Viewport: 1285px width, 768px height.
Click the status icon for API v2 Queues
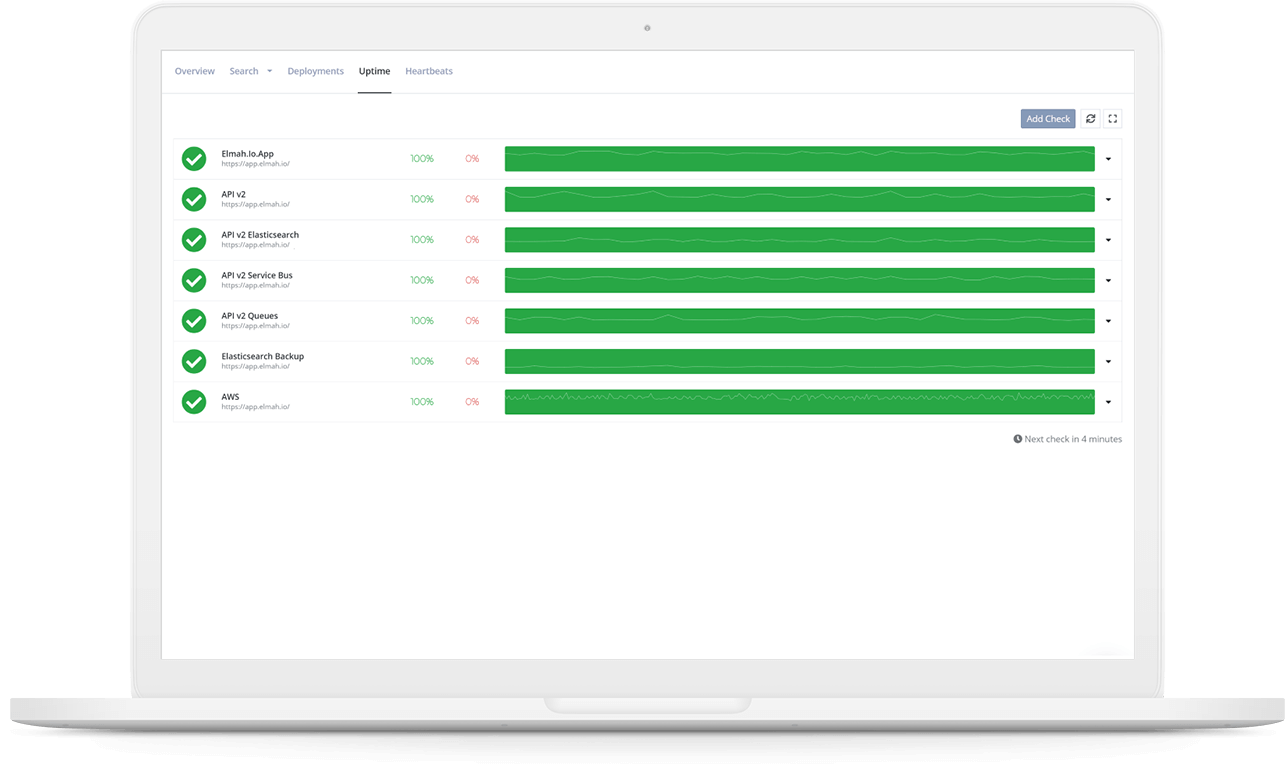click(194, 320)
